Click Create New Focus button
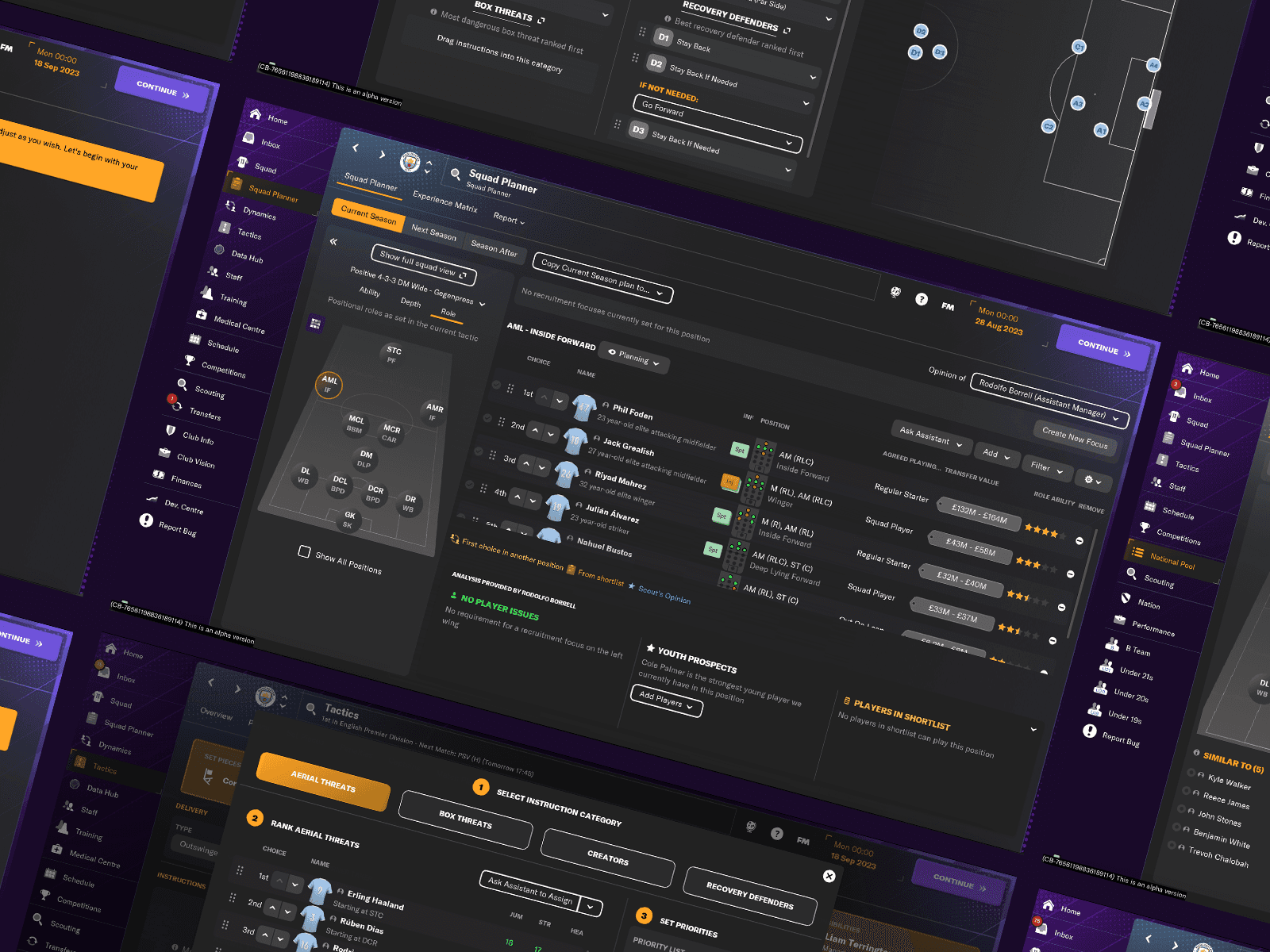The height and width of the screenshot is (952, 1270). tap(1075, 438)
